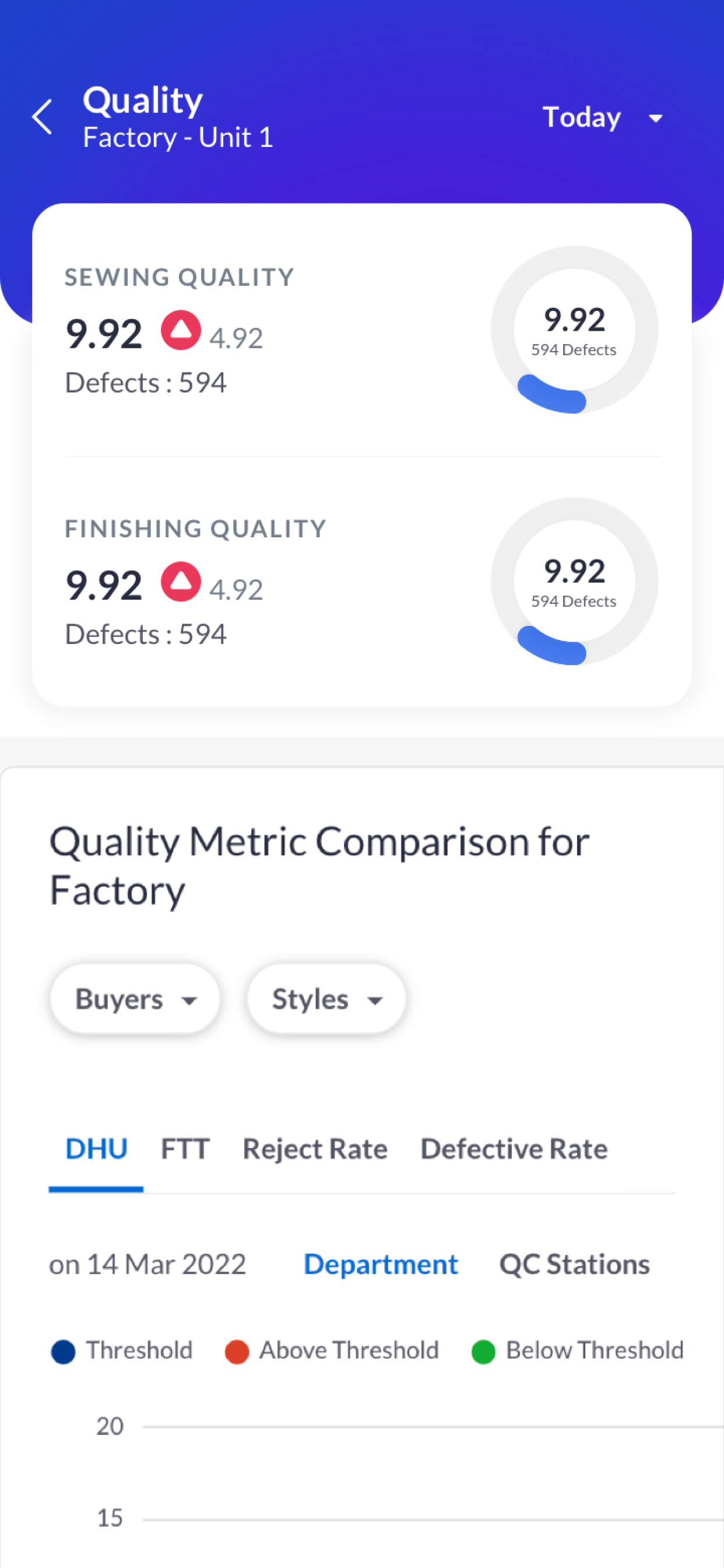Click the red Above Threshold legend dot
724x1568 pixels.
pos(237,1352)
